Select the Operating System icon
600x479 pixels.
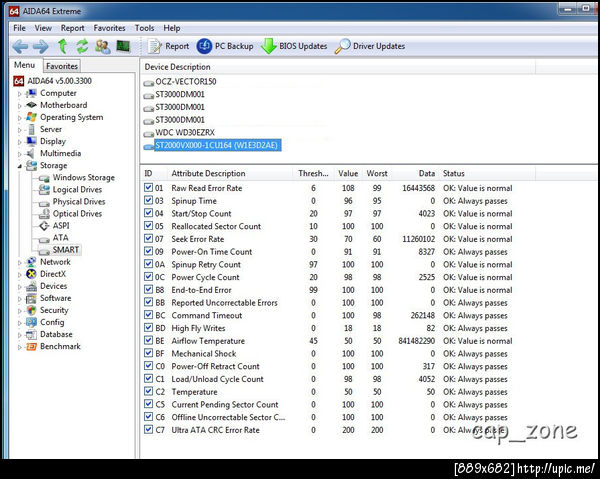(x=31, y=117)
